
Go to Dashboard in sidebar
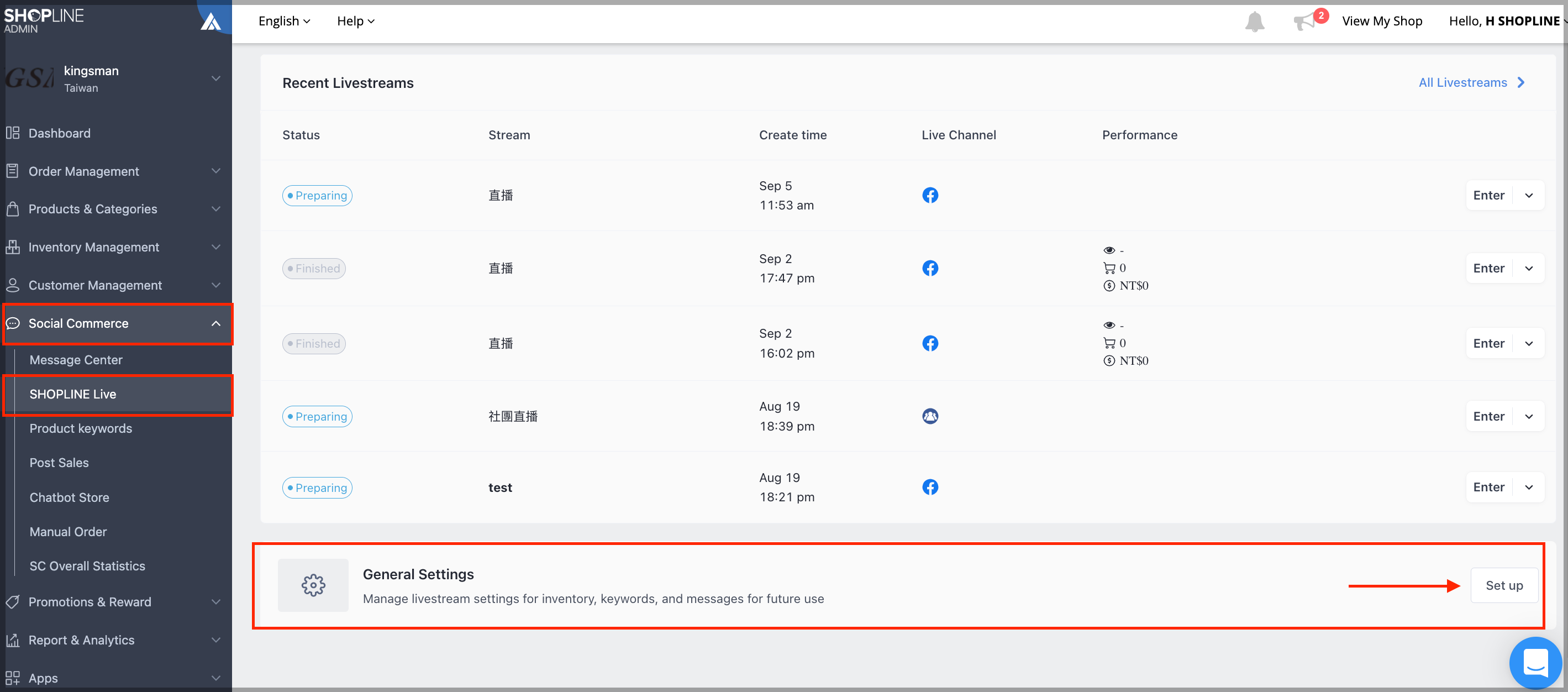click(60, 133)
